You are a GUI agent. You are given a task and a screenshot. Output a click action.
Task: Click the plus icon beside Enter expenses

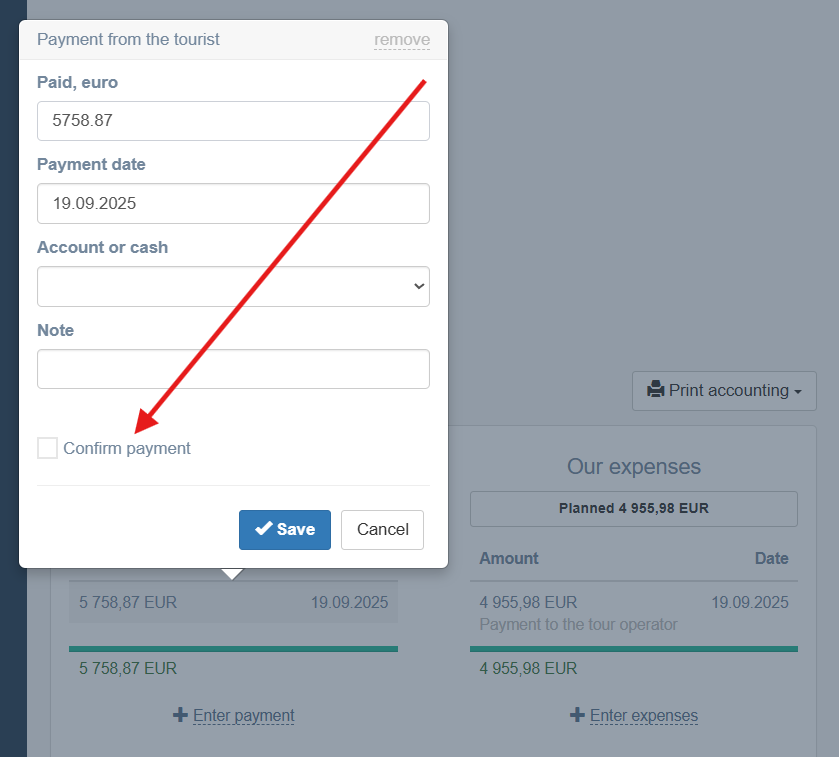tap(577, 715)
